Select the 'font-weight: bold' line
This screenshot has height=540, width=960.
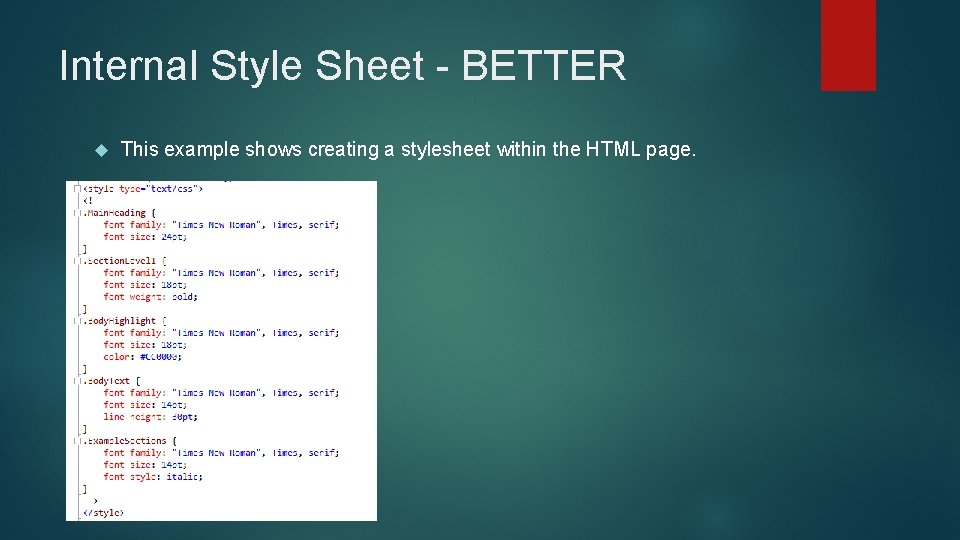(151, 297)
